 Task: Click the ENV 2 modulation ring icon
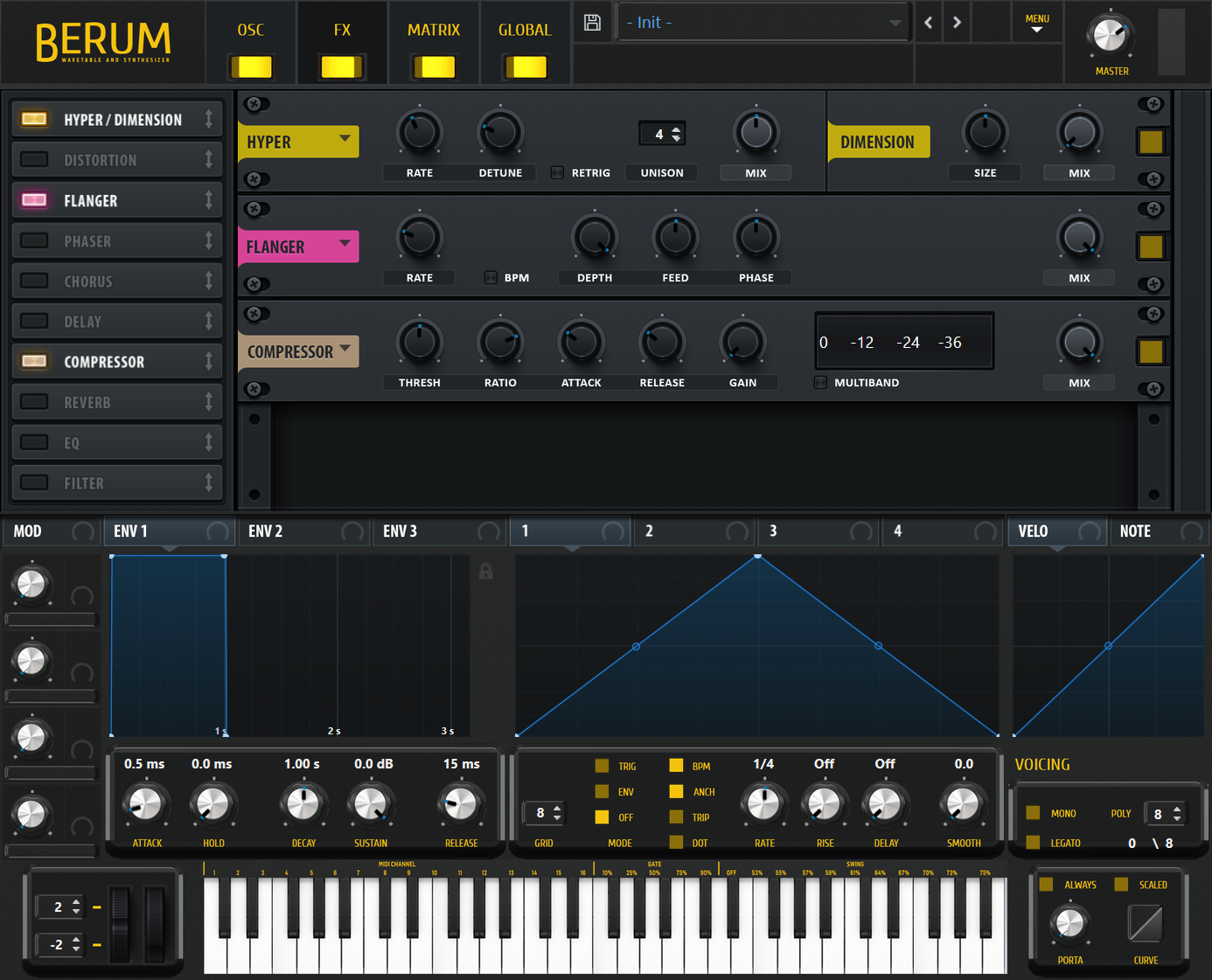pos(352,532)
